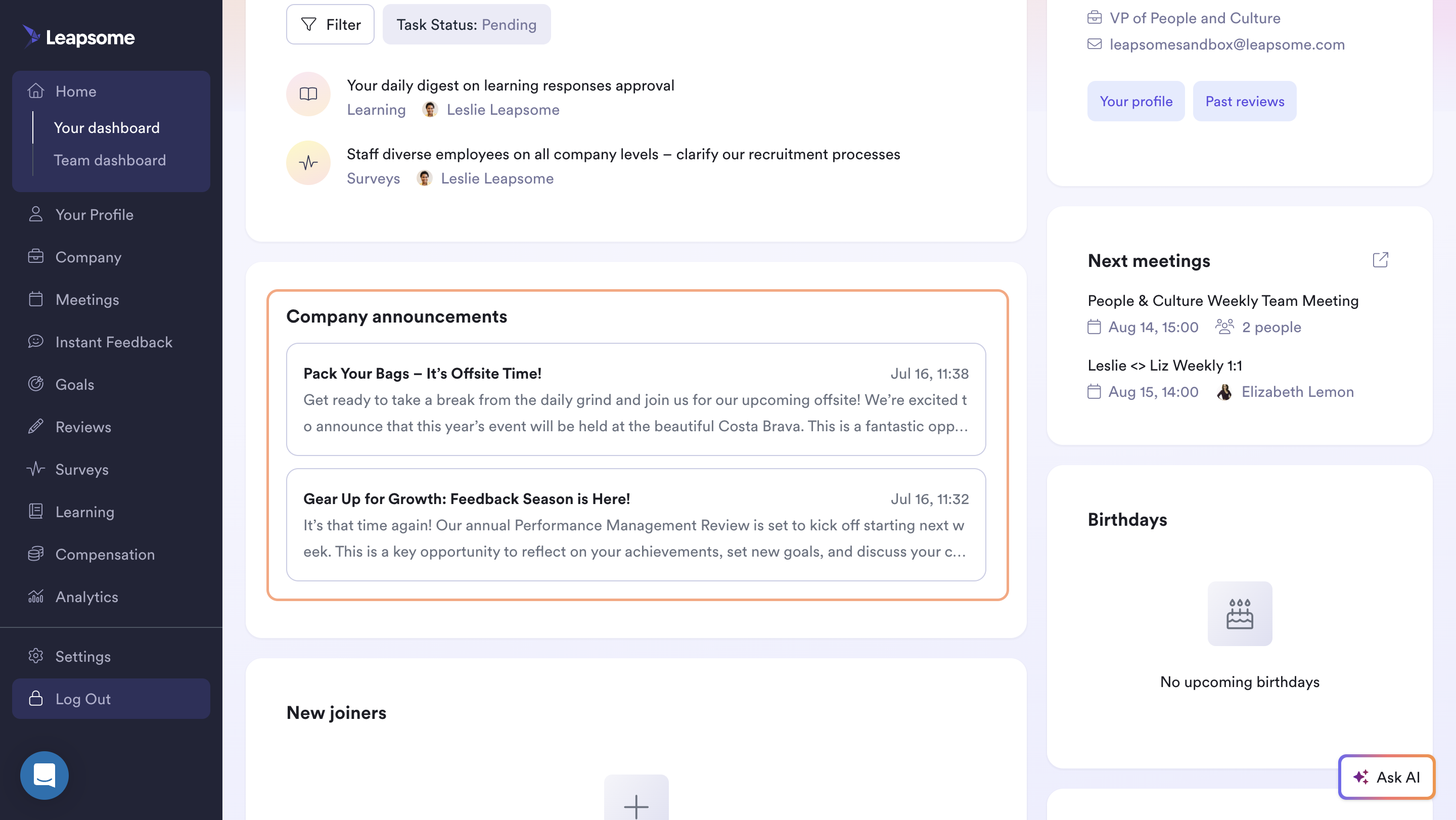The width and height of the screenshot is (1456, 820).
Task: Click the Leapsome logo
Action: (x=78, y=37)
